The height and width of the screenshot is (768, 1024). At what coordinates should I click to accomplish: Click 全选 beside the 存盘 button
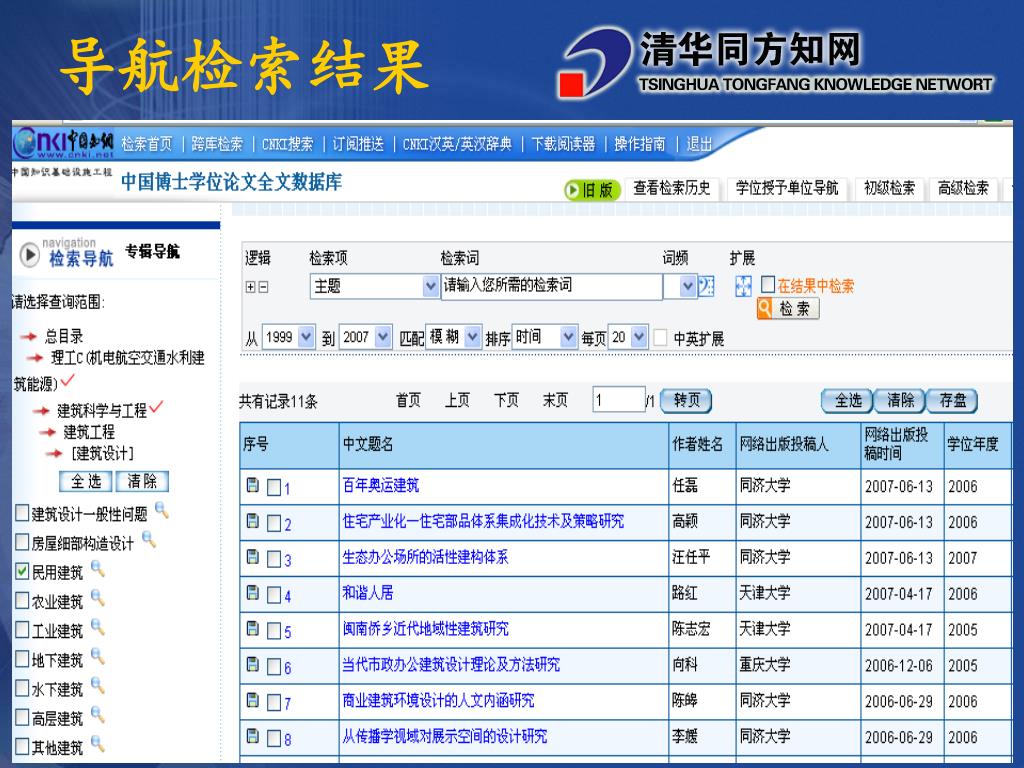[848, 400]
